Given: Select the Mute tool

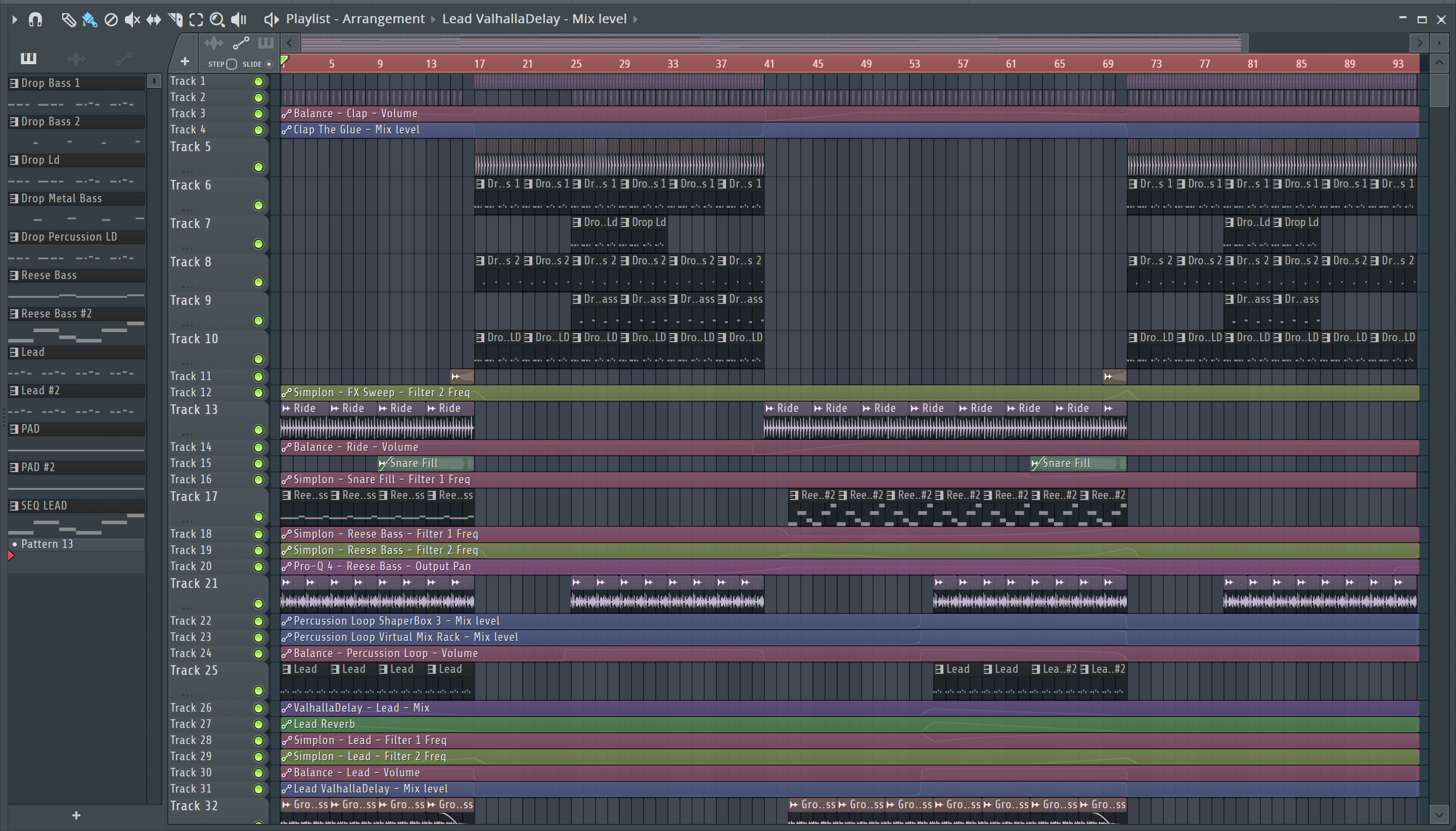Looking at the screenshot, I should pyautogui.click(x=132, y=20).
